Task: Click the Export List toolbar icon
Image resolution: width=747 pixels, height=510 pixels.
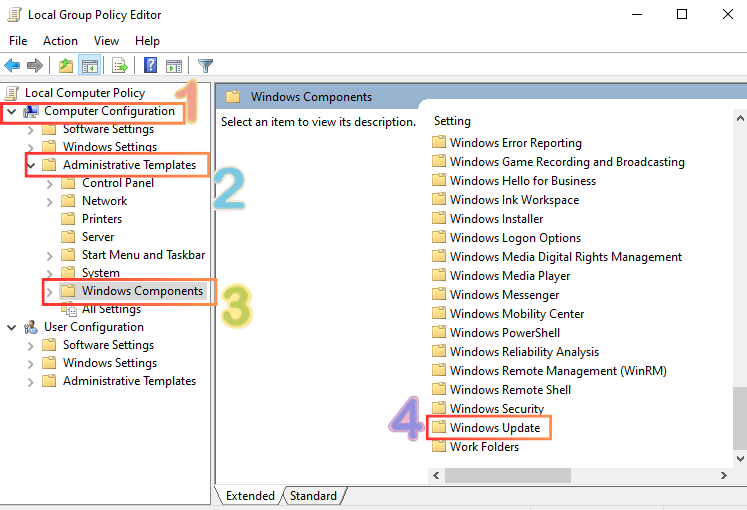Action: pos(120,66)
